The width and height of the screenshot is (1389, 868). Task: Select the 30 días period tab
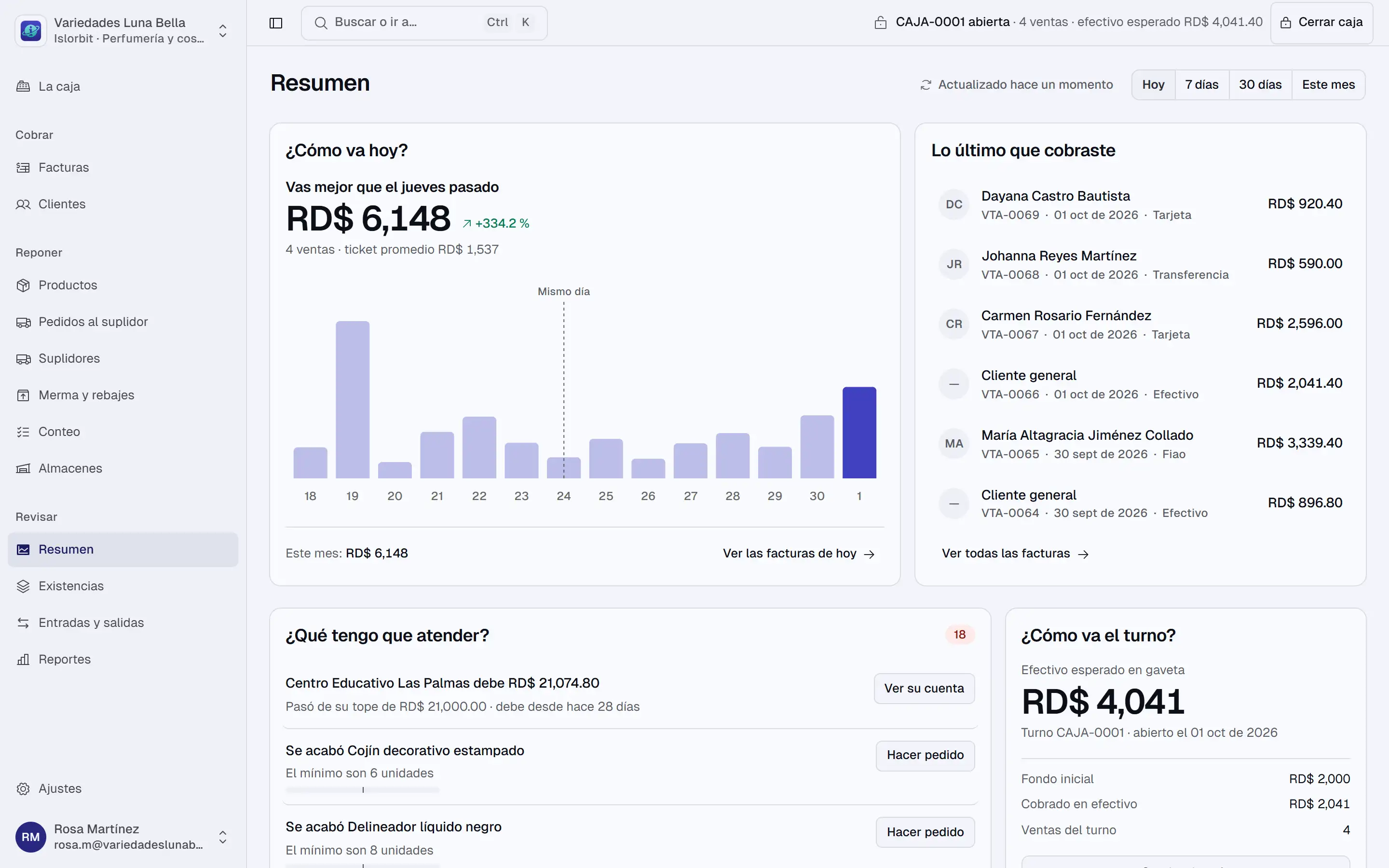[x=1260, y=85]
